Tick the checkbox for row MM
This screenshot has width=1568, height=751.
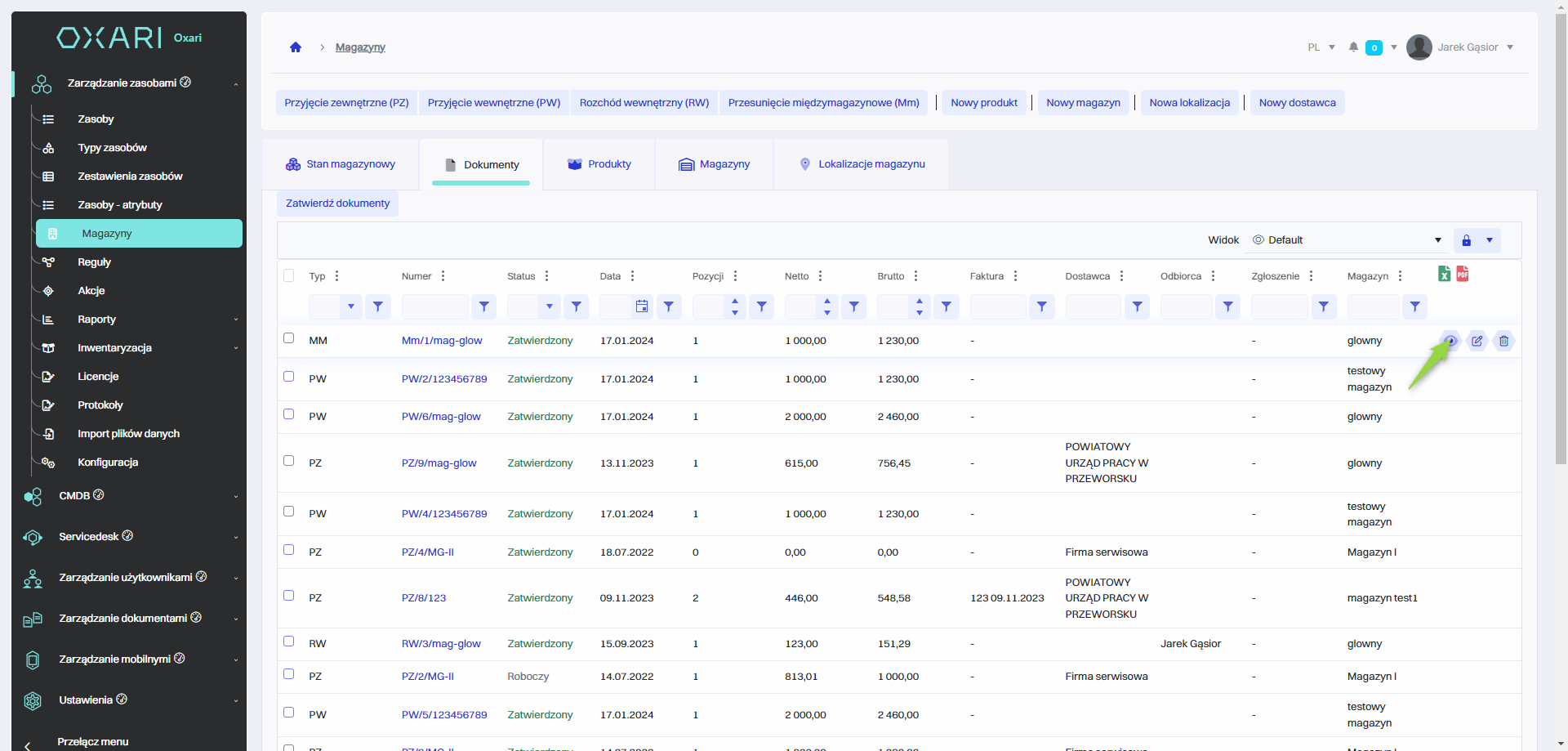click(288, 338)
